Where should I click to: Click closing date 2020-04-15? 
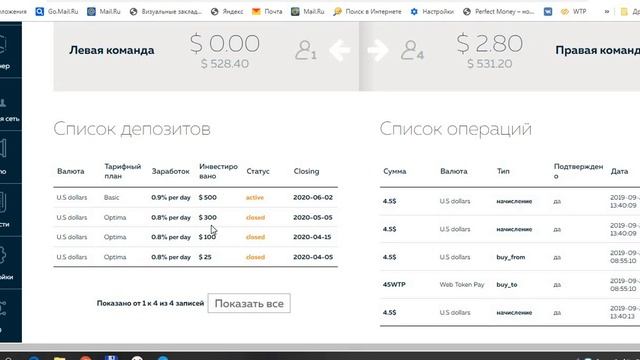312,237
